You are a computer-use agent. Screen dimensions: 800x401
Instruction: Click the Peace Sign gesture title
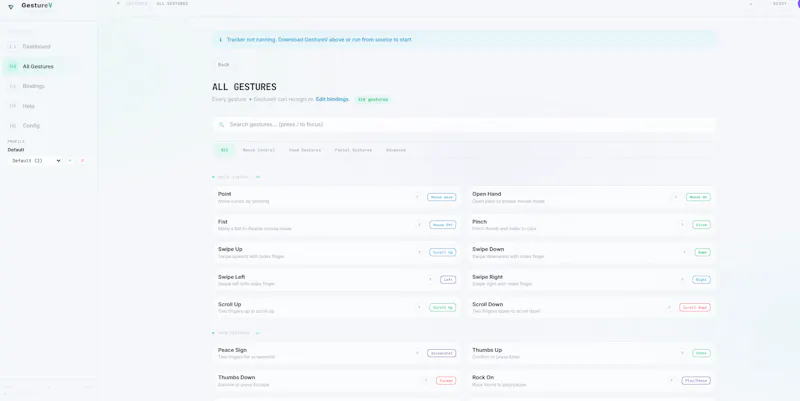click(232, 350)
